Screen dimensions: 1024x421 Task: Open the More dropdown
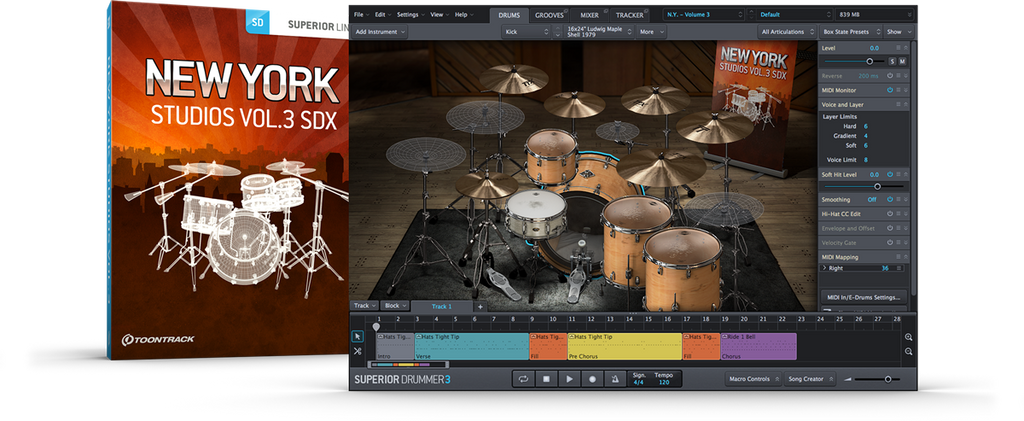651,31
